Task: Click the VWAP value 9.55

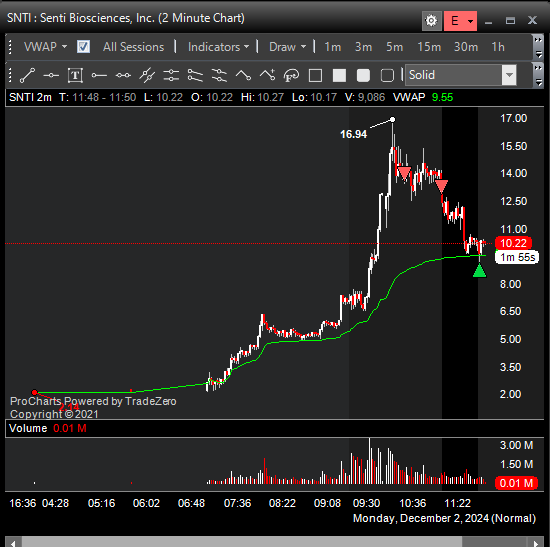Action: (x=442, y=97)
